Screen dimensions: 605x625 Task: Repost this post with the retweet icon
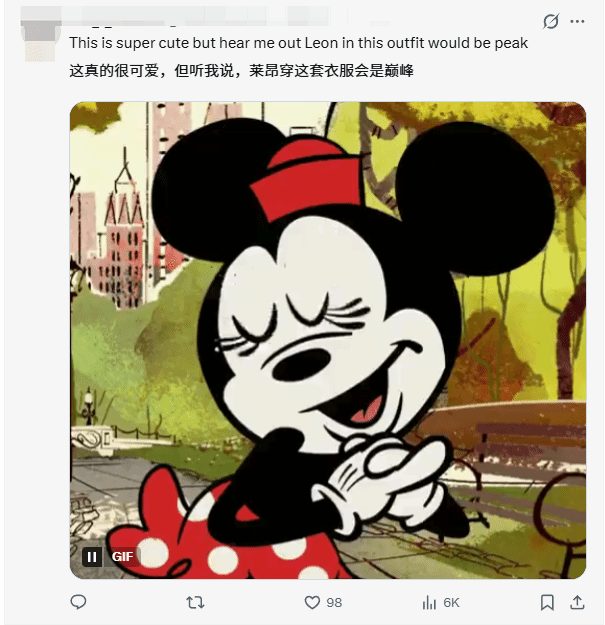[x=195, y=602]
